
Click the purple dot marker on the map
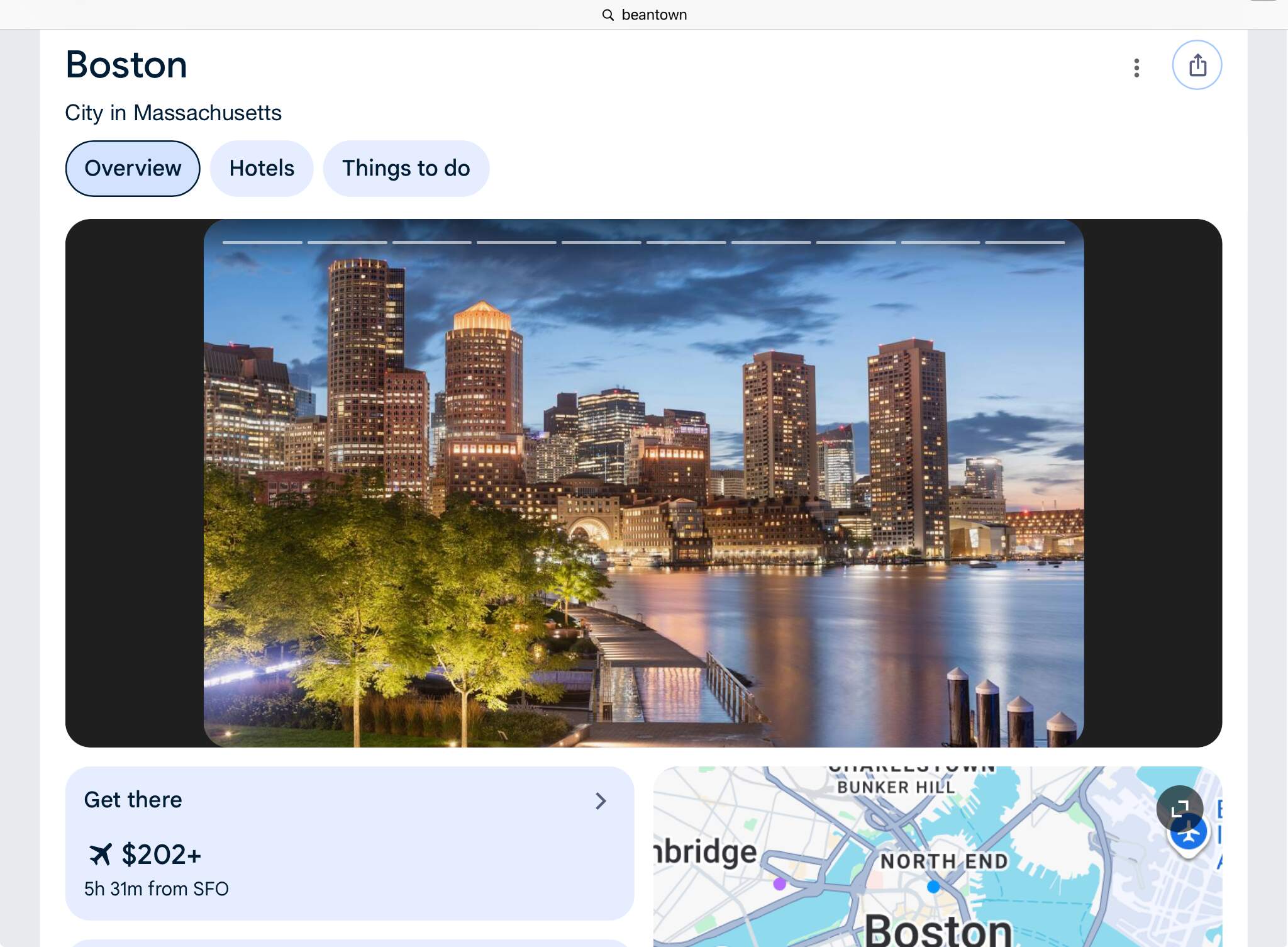(x=780, y=883)
